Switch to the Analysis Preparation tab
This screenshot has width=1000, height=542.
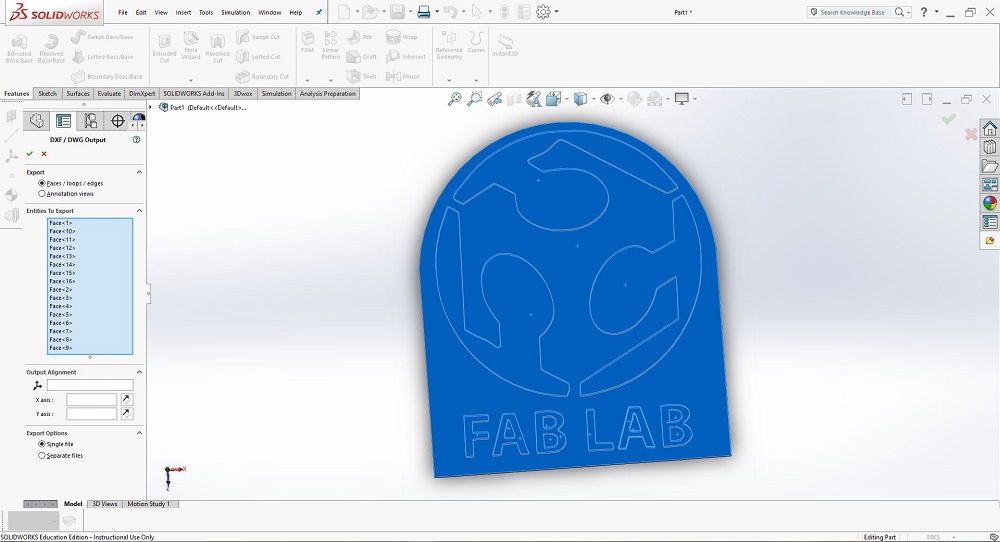[328, 93]
